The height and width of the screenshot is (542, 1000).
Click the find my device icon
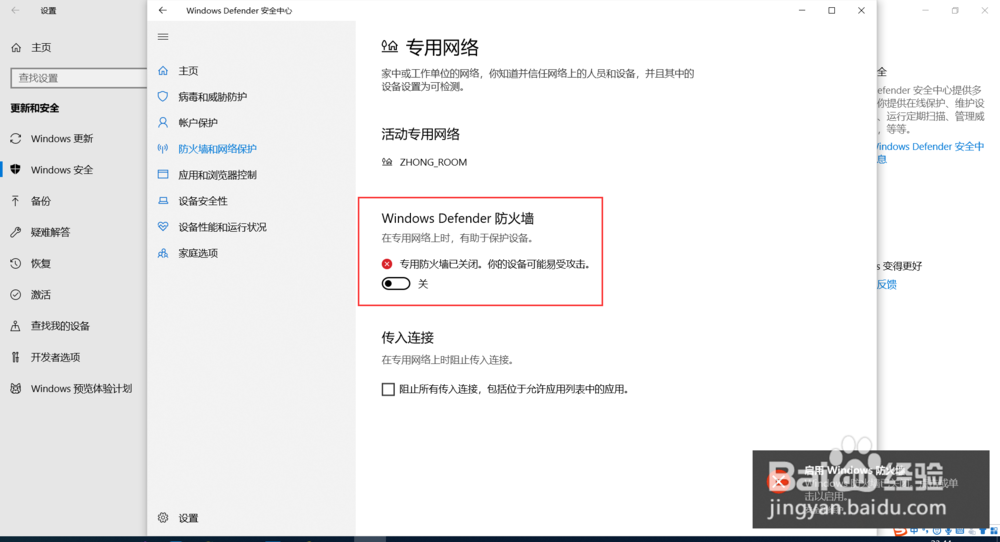(x=16, y=326)
